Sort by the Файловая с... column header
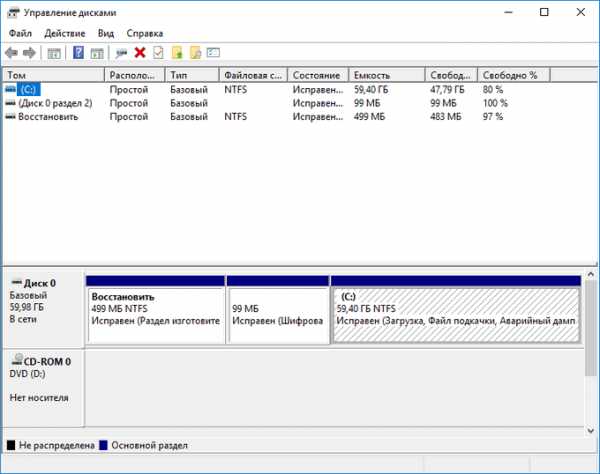The image size is (600, 474). tap(253, 75)
